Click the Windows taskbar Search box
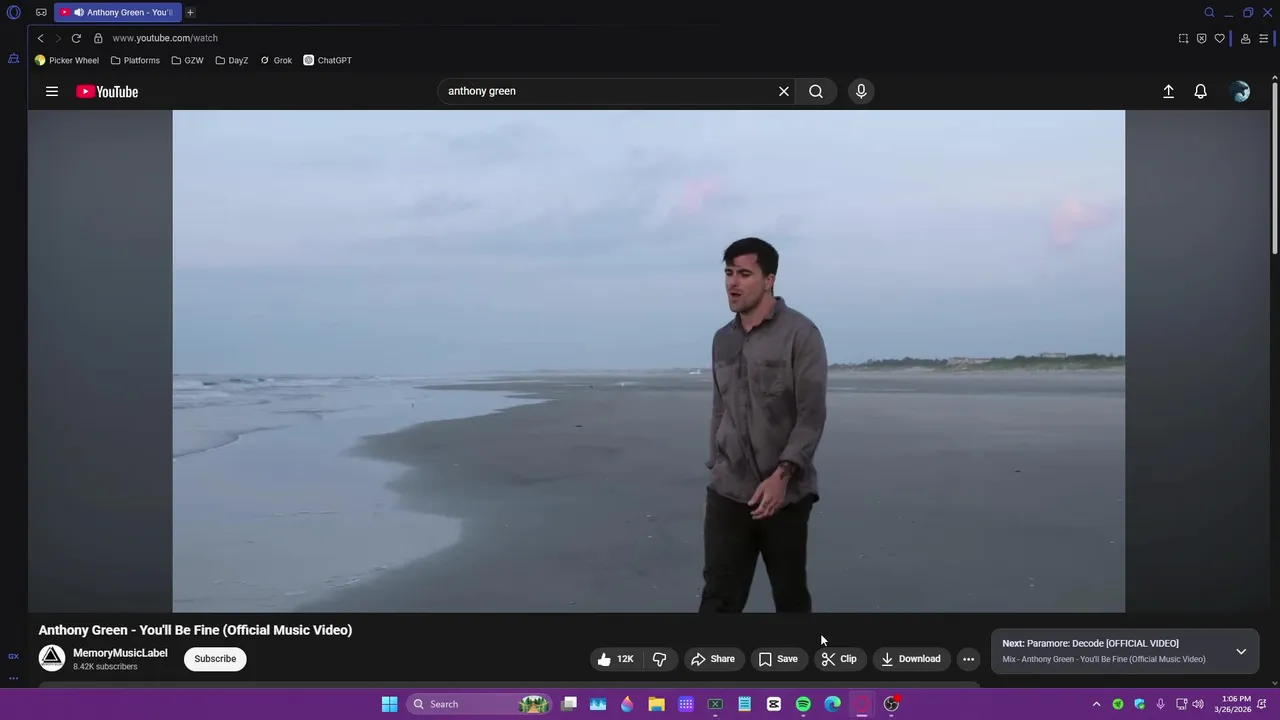Viewport: 1280px width, 720px height. pos(479,704)
